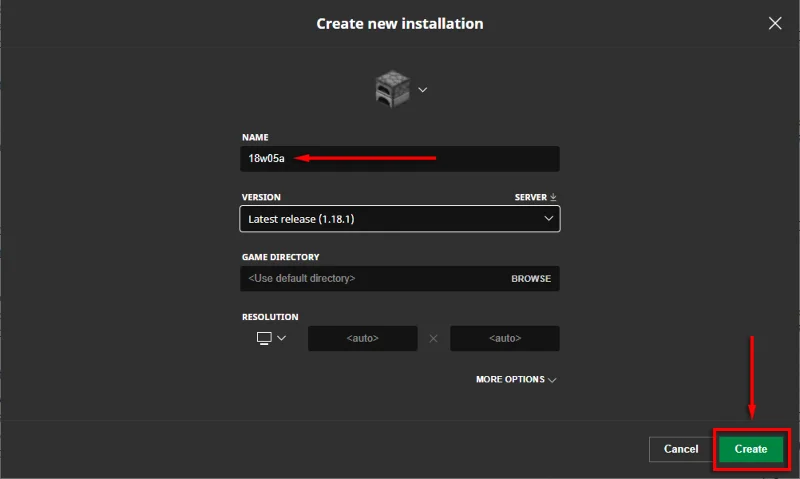Click BROWSE to choose game directory
Viewport: 800px width, 479px height.
[x=531, y=279]
